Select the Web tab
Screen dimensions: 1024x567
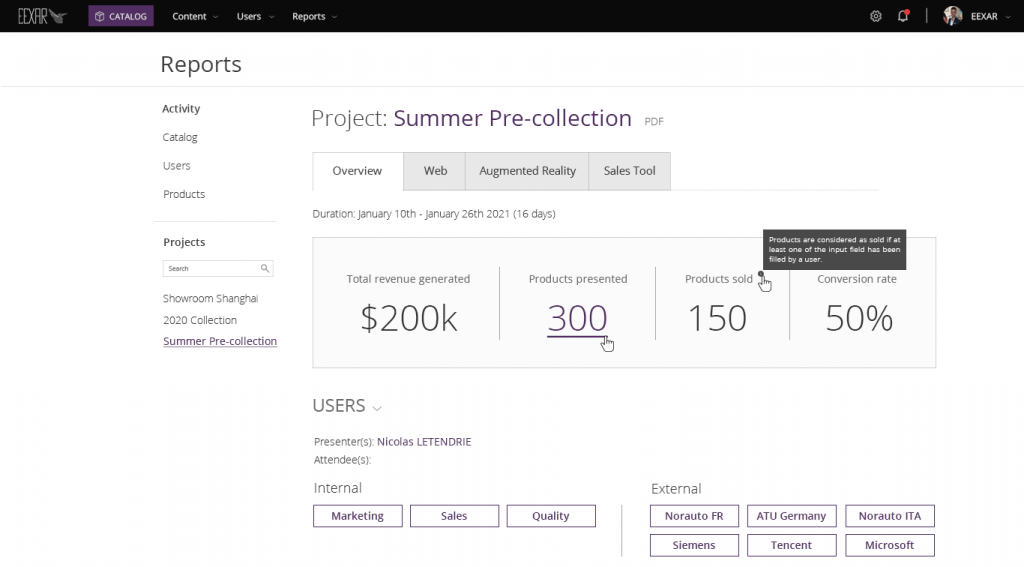435,171
